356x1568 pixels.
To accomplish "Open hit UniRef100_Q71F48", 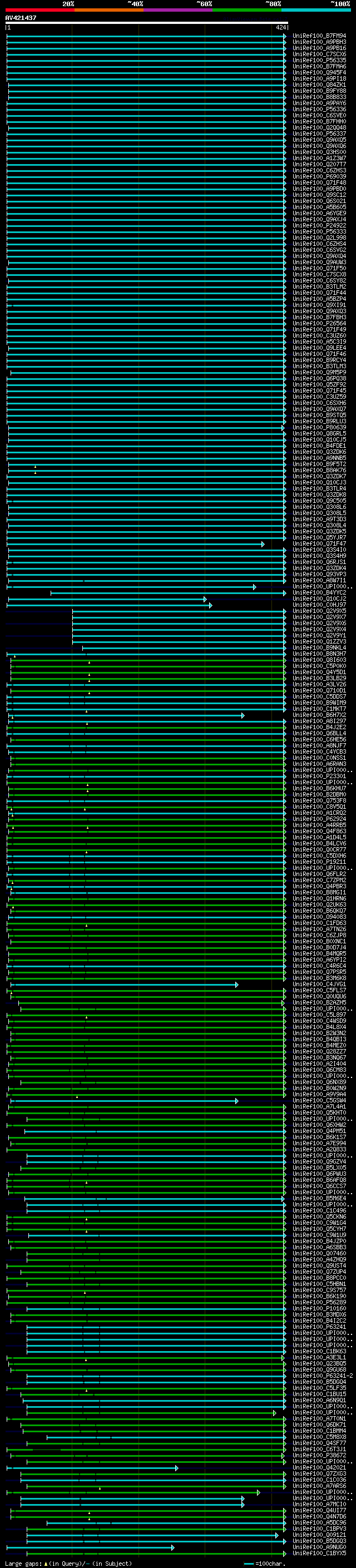I will coord(319,182).
